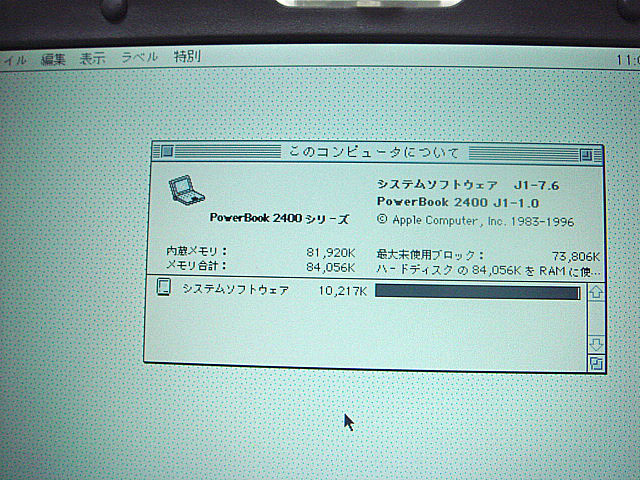640x480 pixels.
Task: Open the 編集 (Edit) menu
Action: pyautogui.click(x=53, y=59)
